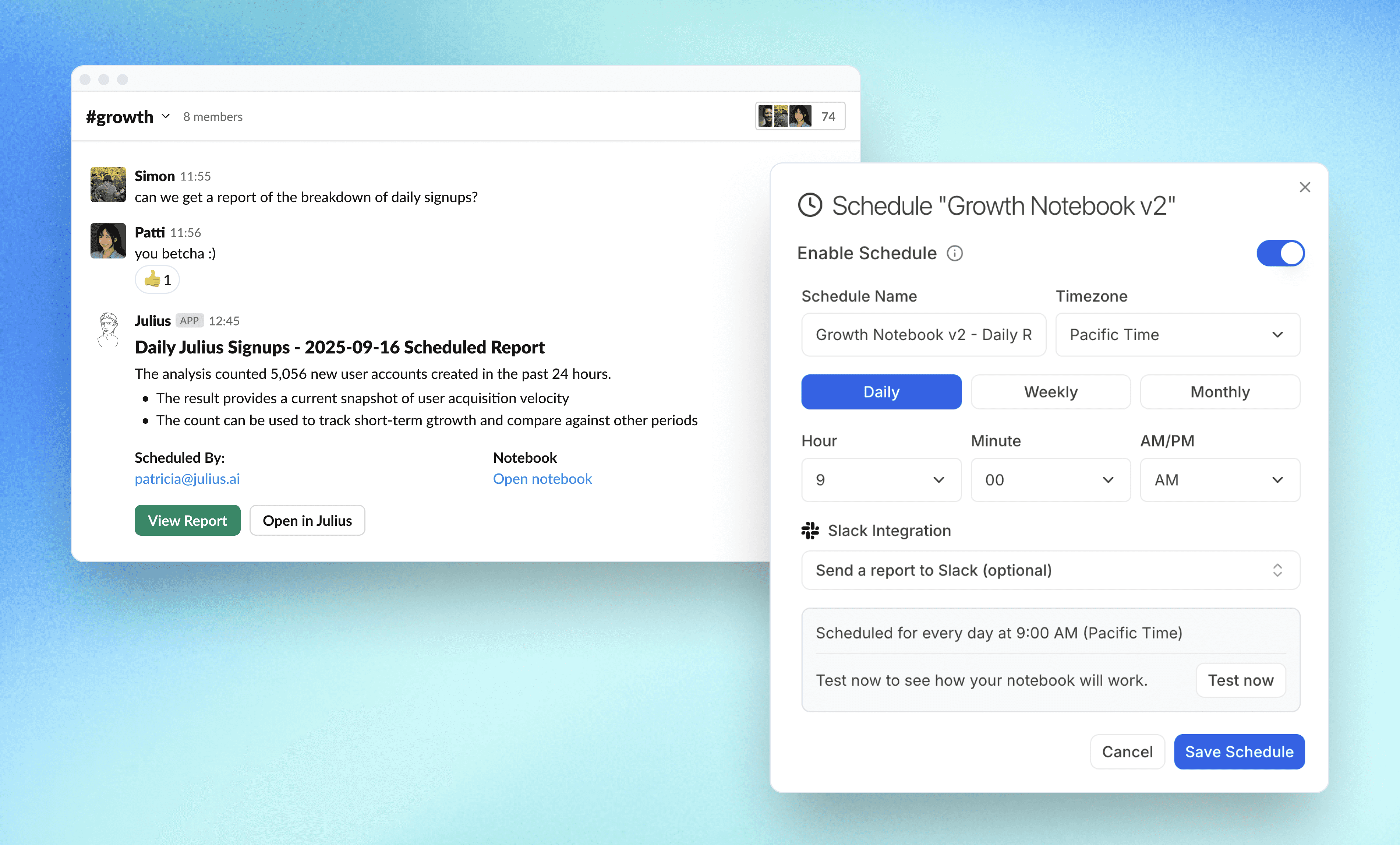
Task: Select the Daily frequency tab
Action: 881,392
